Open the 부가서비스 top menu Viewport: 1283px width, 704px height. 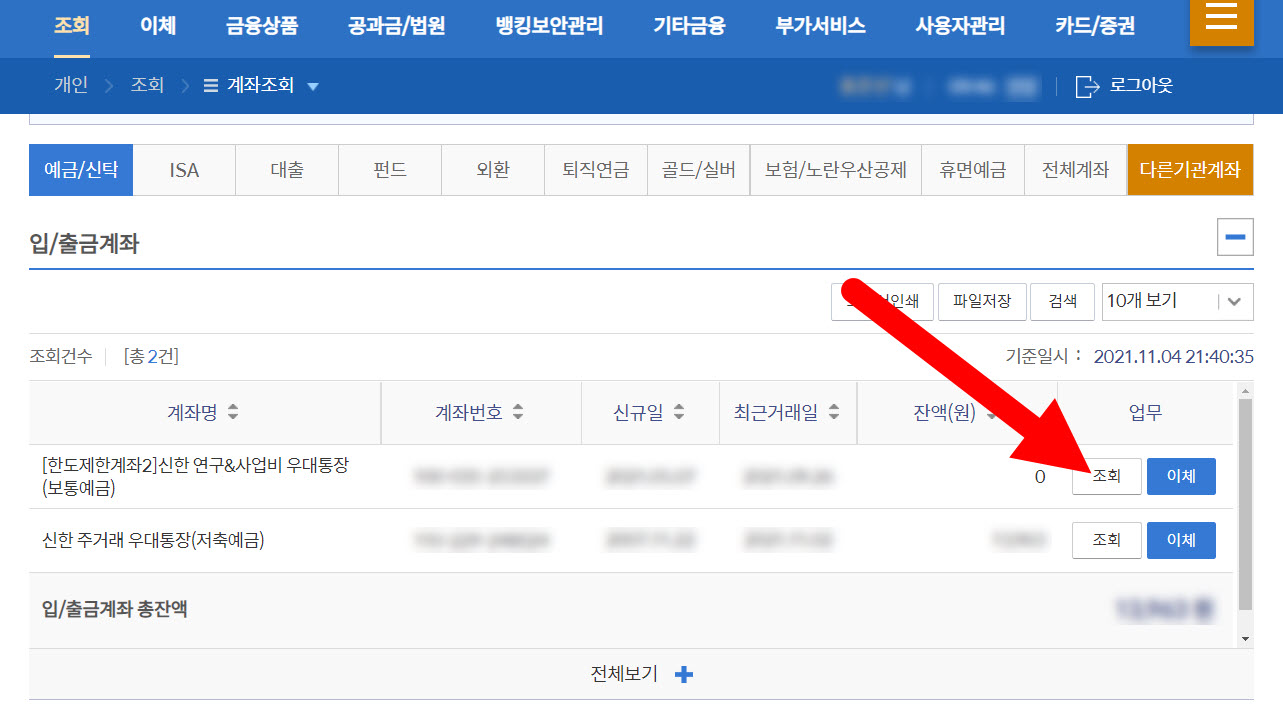pos(820,26)
